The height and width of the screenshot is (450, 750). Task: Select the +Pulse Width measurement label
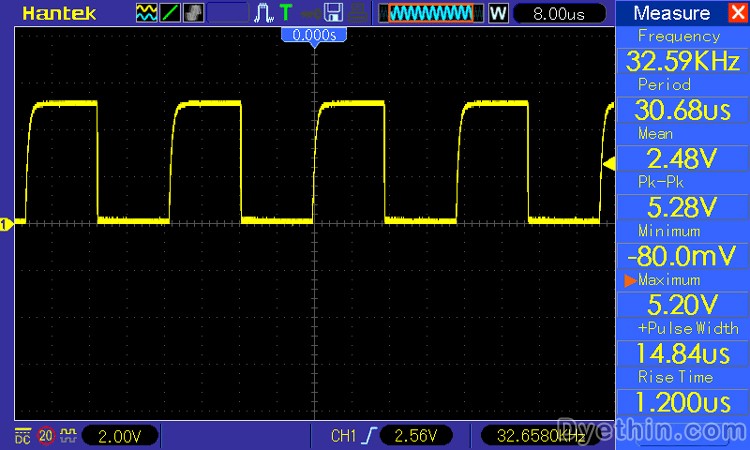click(x=688, y=328)
